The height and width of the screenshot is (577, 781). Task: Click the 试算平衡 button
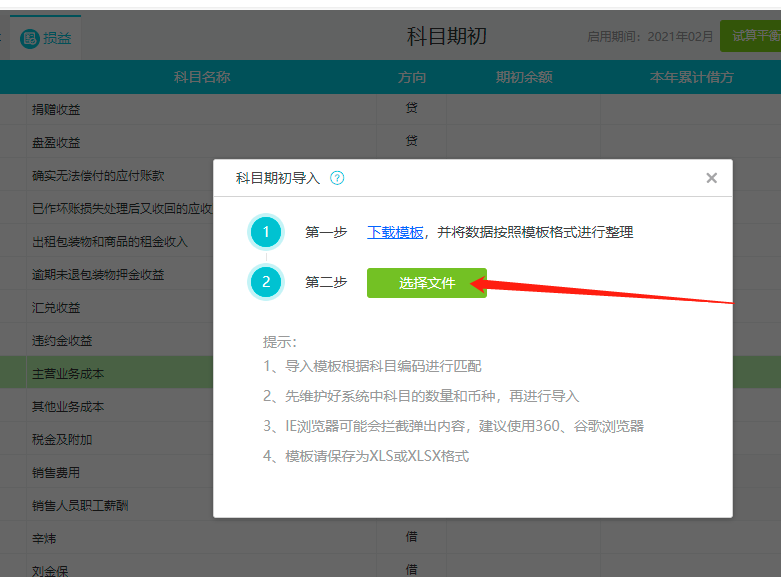coord(750,36)
